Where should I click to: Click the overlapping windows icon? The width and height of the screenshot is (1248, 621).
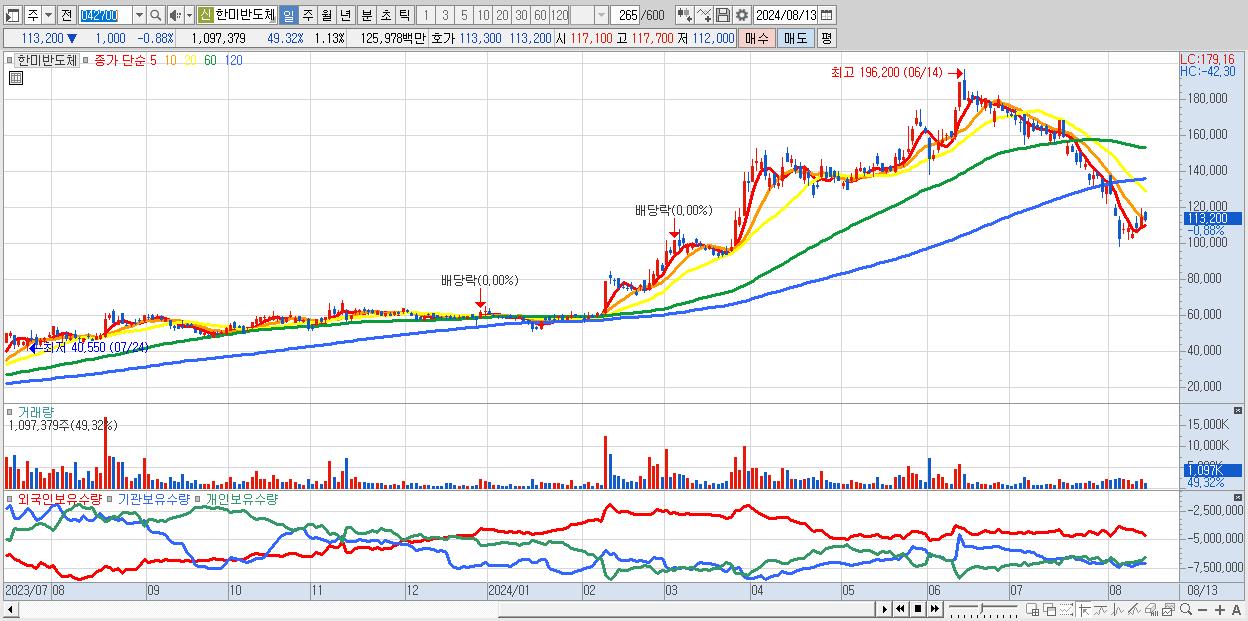click(x=1049, y=609)
